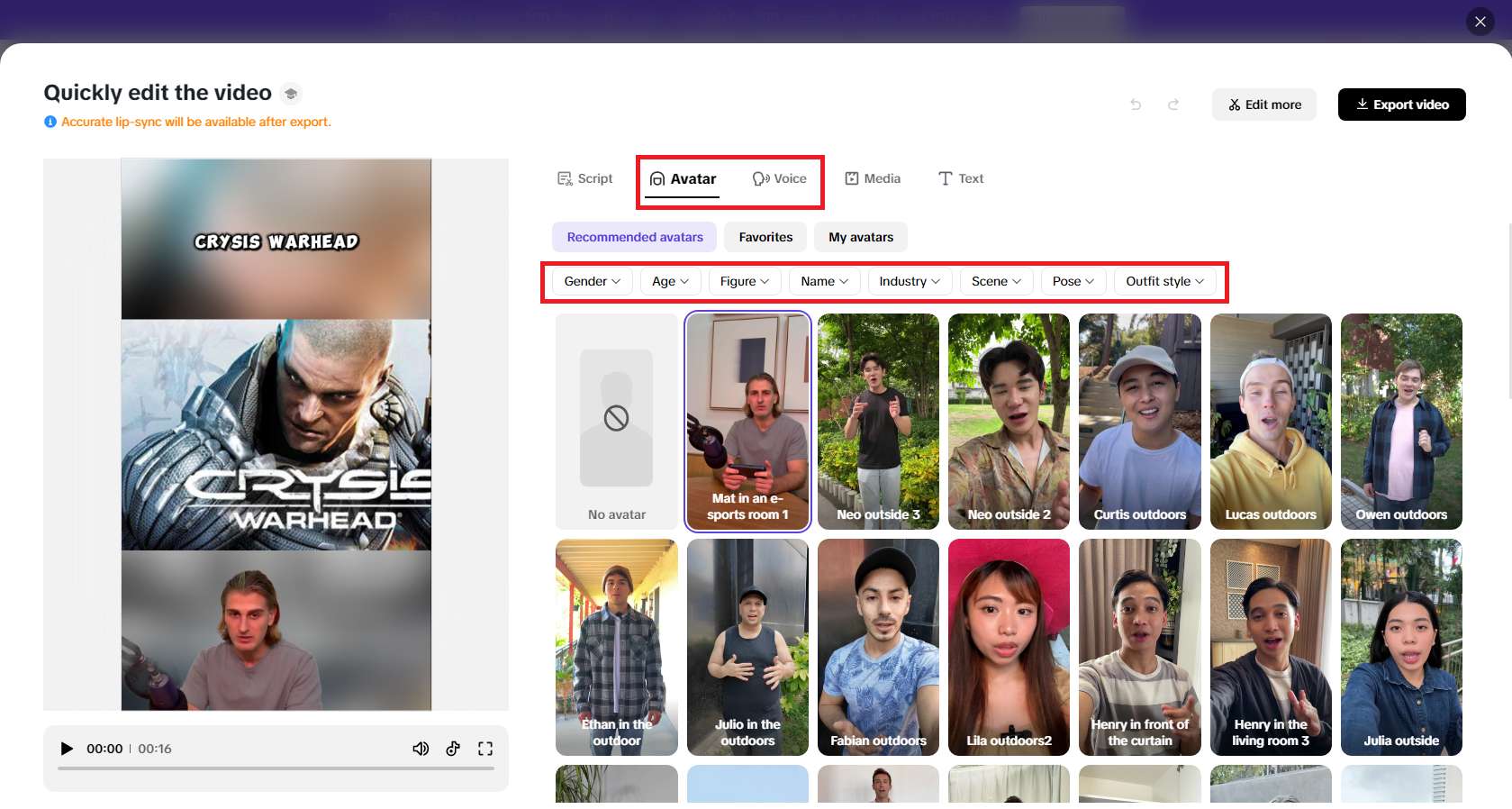Select the No avatar option
Viewport: 1512px width, 809px height.
617,421
